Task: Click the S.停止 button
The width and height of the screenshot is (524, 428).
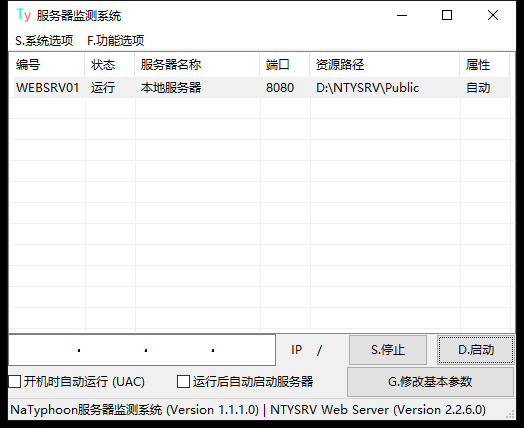Action: tap(388, 350)
